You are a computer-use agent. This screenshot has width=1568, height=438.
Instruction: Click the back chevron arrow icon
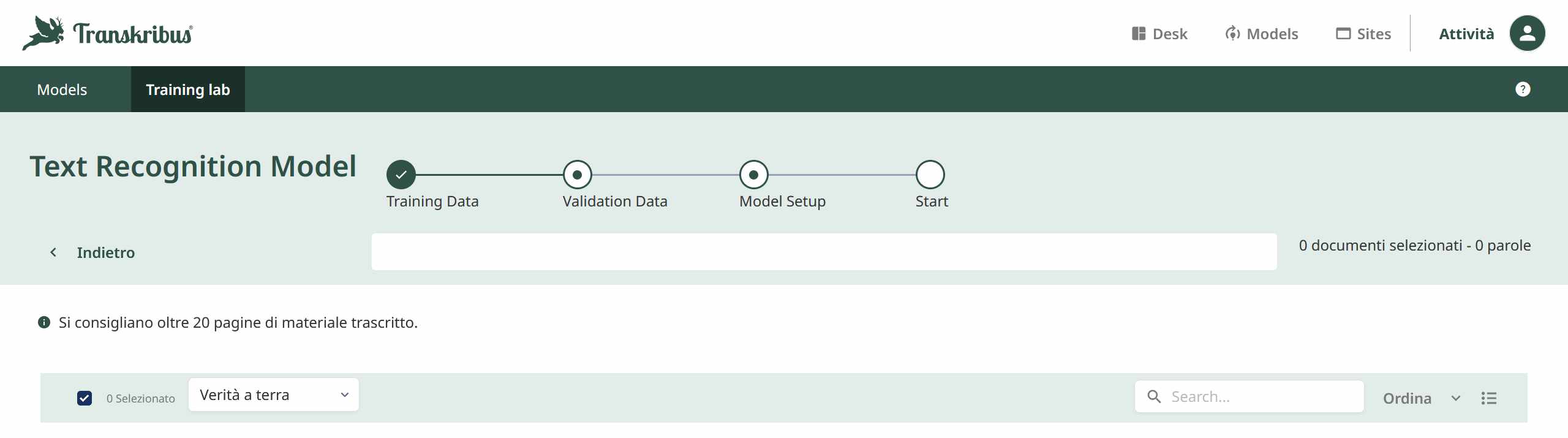(x=54, y=252)
